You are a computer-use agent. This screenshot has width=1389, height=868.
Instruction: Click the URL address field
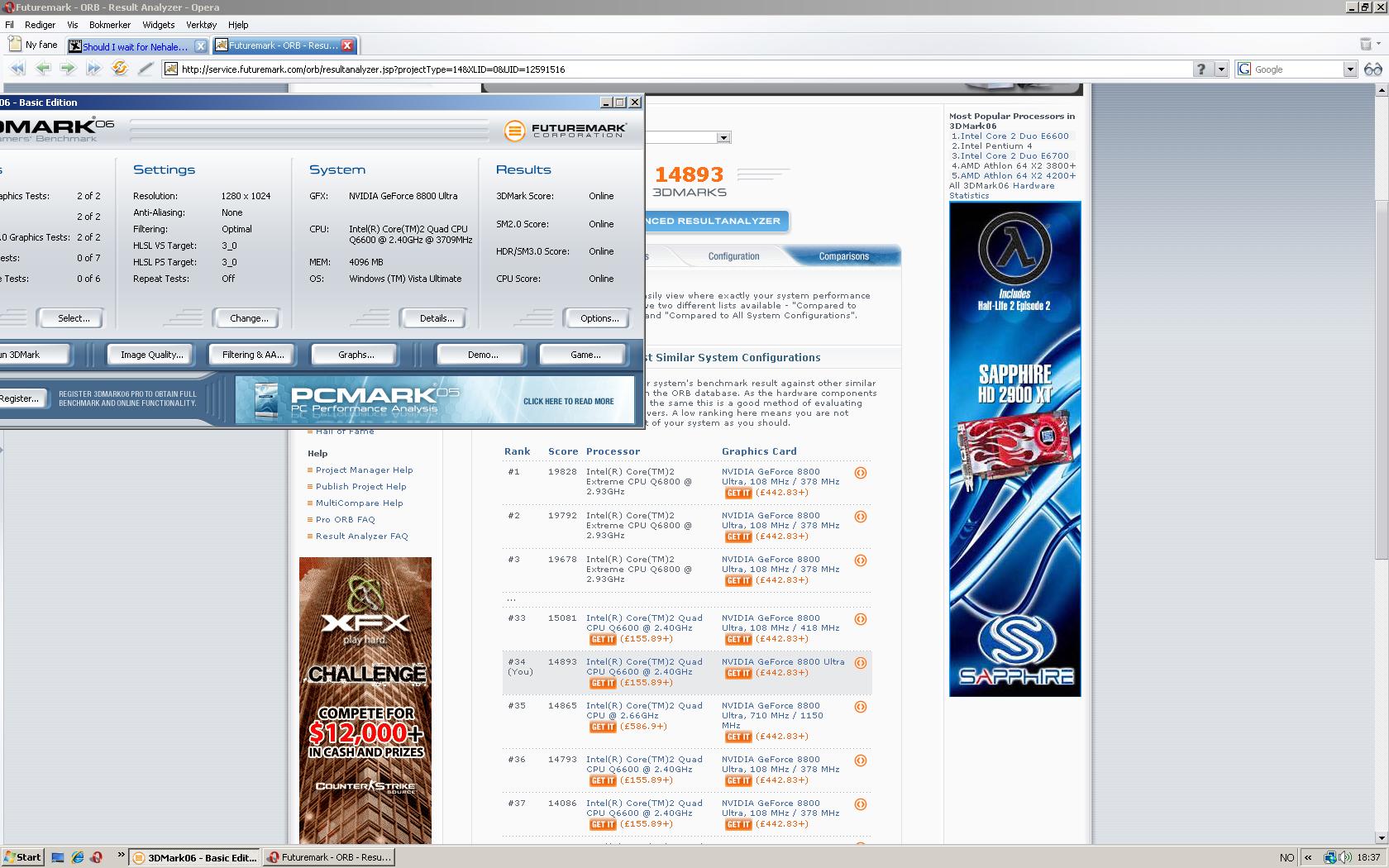tap(678, 69)
